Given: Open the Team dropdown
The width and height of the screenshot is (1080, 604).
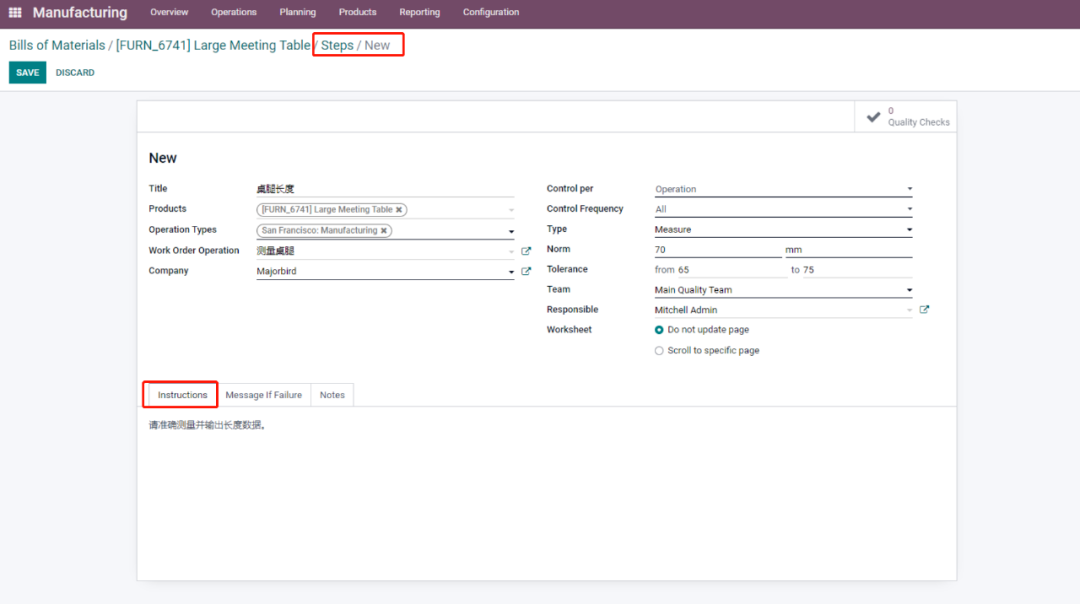Looking at the screenshot, I should tap(783, 290).
